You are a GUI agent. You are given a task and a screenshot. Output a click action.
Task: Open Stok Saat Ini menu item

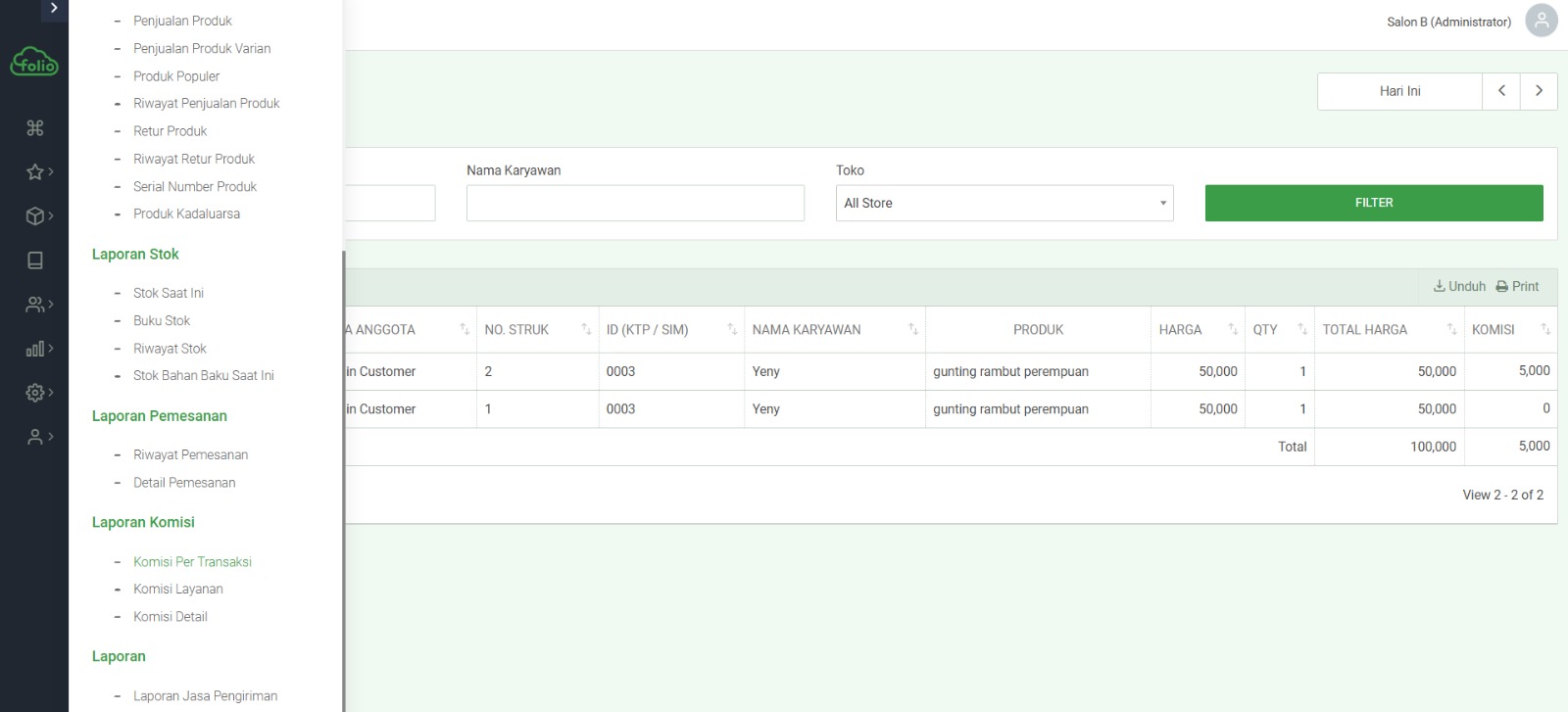(x=169, y=294)
